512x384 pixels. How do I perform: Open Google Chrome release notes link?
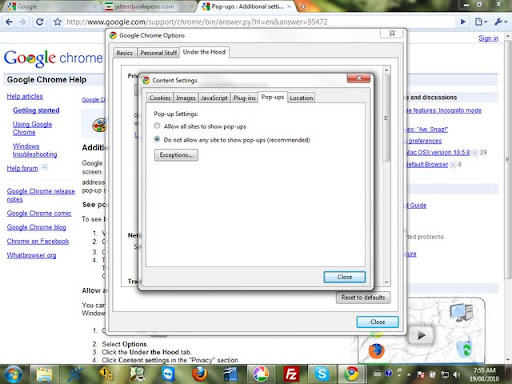pyautogui.click(x=41, y=195)
